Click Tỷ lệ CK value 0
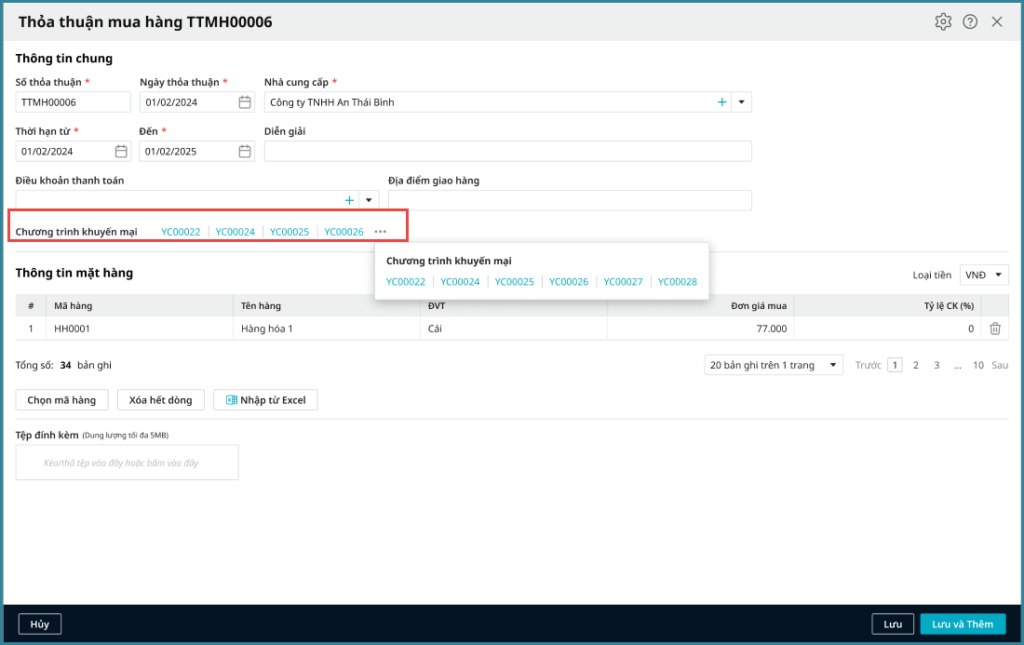 click(x=887, y=328)
